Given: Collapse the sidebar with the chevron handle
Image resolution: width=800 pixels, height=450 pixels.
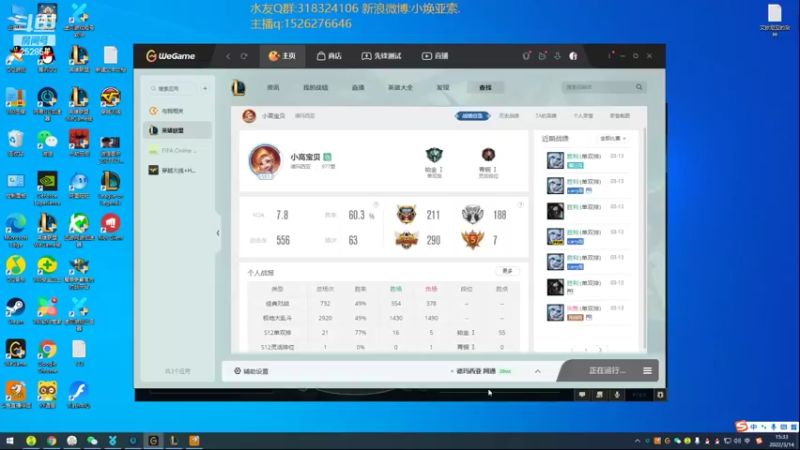Looking at the screenshot, I should (218, 233).
